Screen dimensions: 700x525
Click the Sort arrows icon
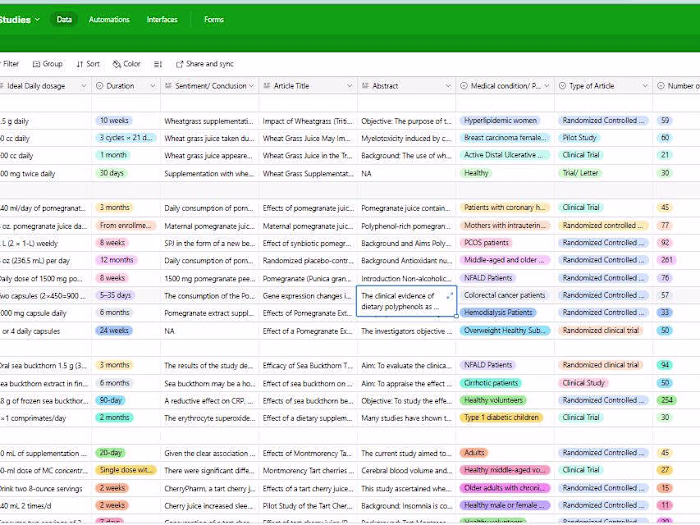[80, 64]
